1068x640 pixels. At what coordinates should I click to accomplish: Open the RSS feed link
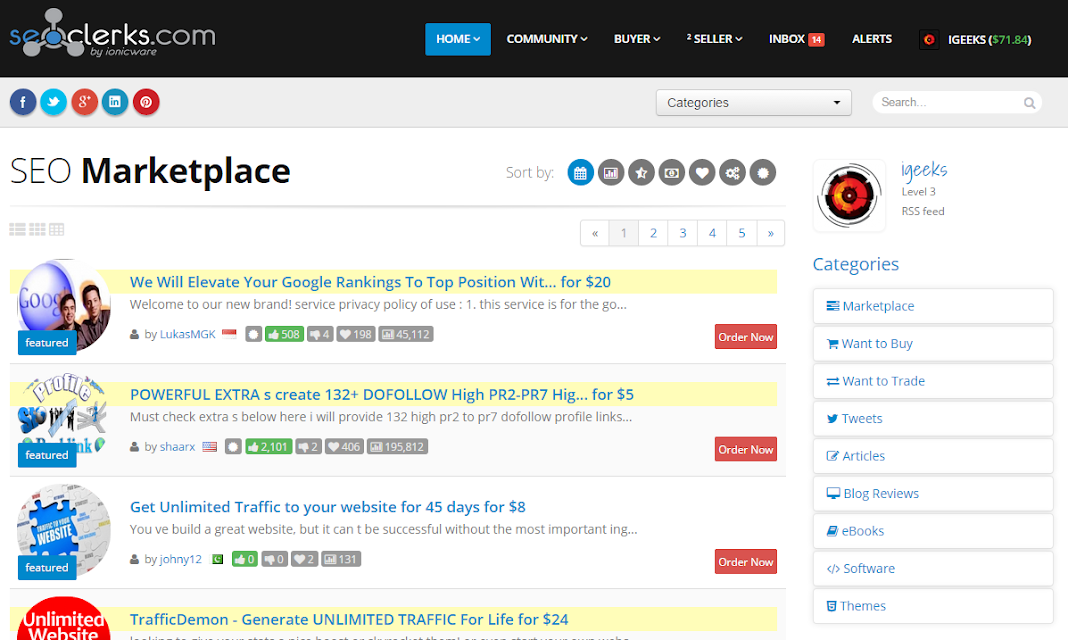923,211
